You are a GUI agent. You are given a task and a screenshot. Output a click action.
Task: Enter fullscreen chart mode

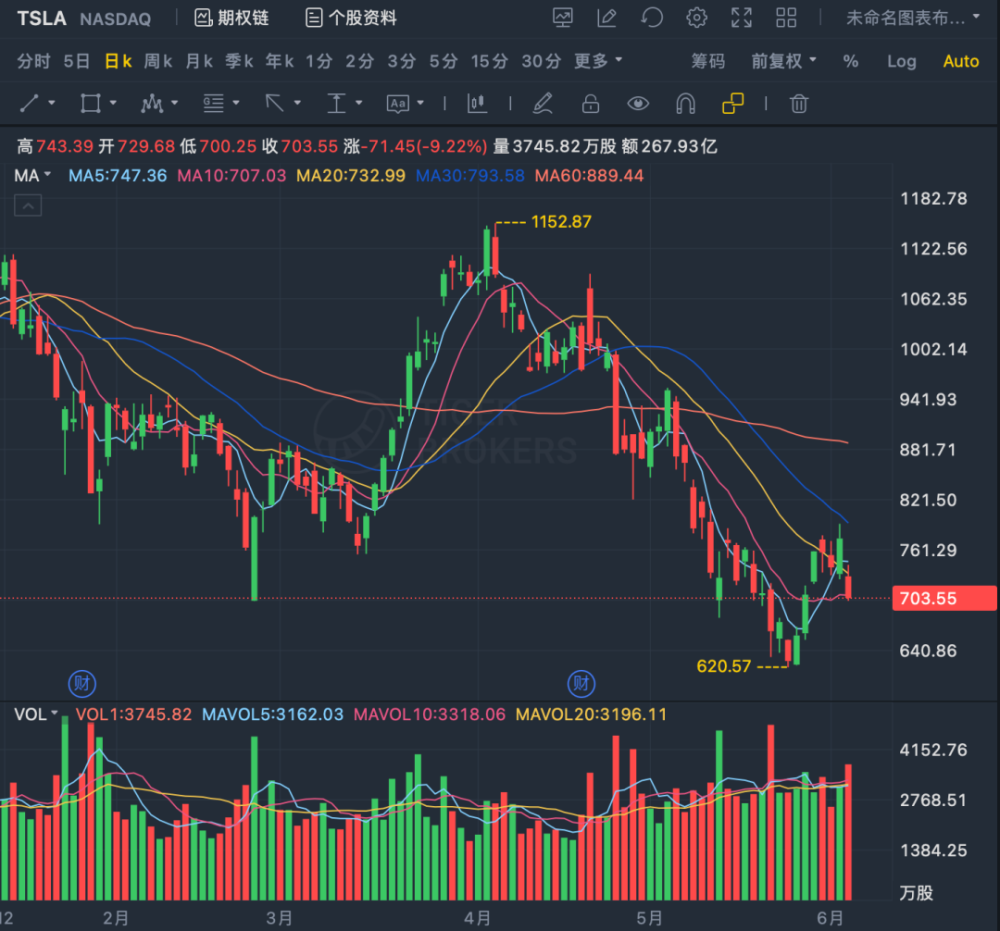[741, 17]
